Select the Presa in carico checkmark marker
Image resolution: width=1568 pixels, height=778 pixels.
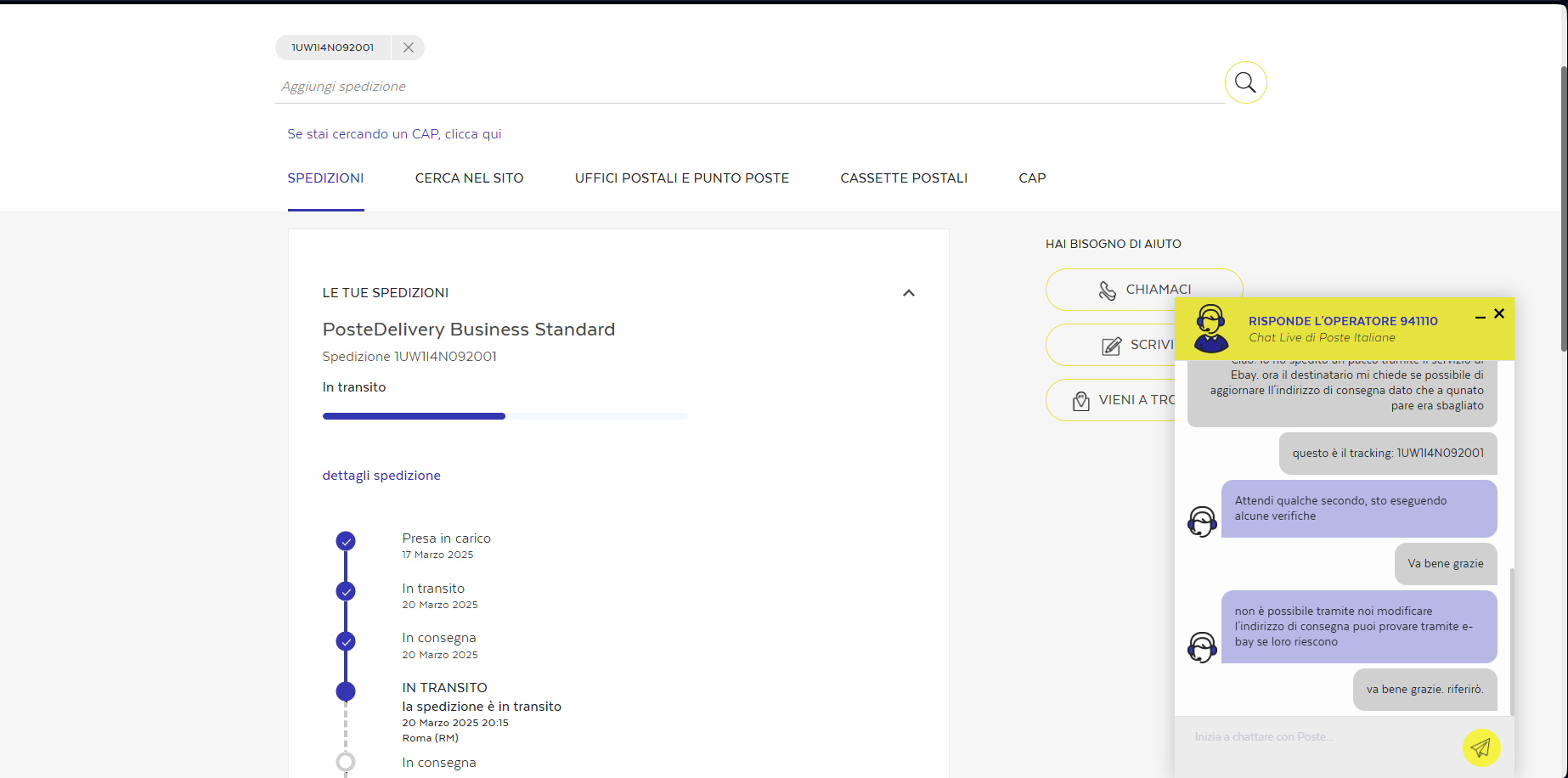pos(345,541)
